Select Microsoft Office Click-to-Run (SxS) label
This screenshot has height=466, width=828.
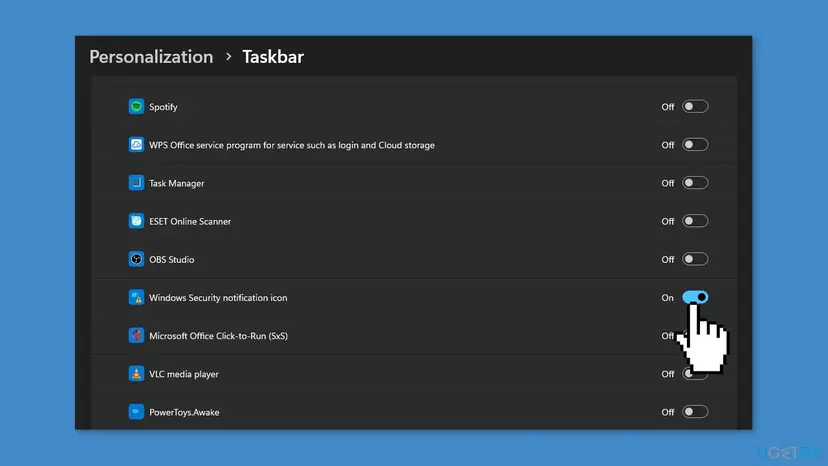[x=219, y=335]
